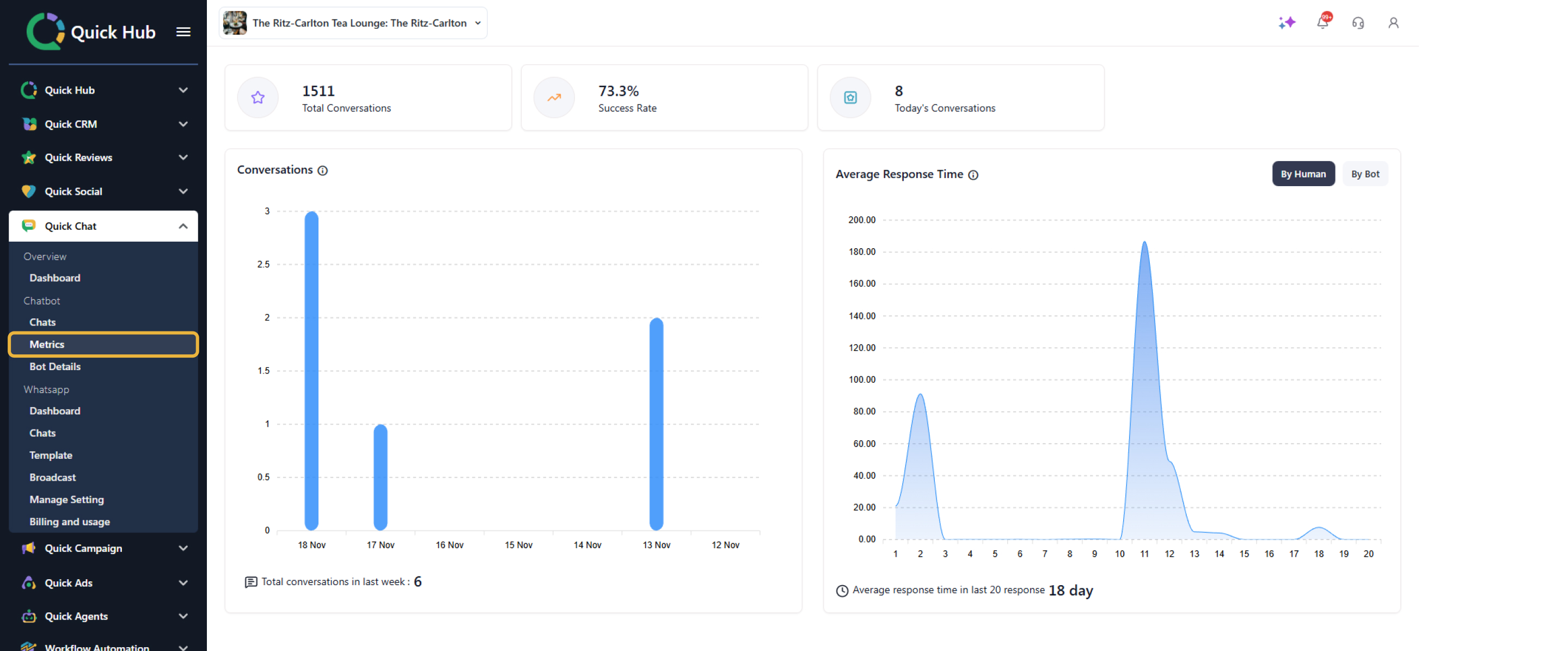
Task: Open the Whatsapp Broadcast page
Action: (x=52, y=477)
